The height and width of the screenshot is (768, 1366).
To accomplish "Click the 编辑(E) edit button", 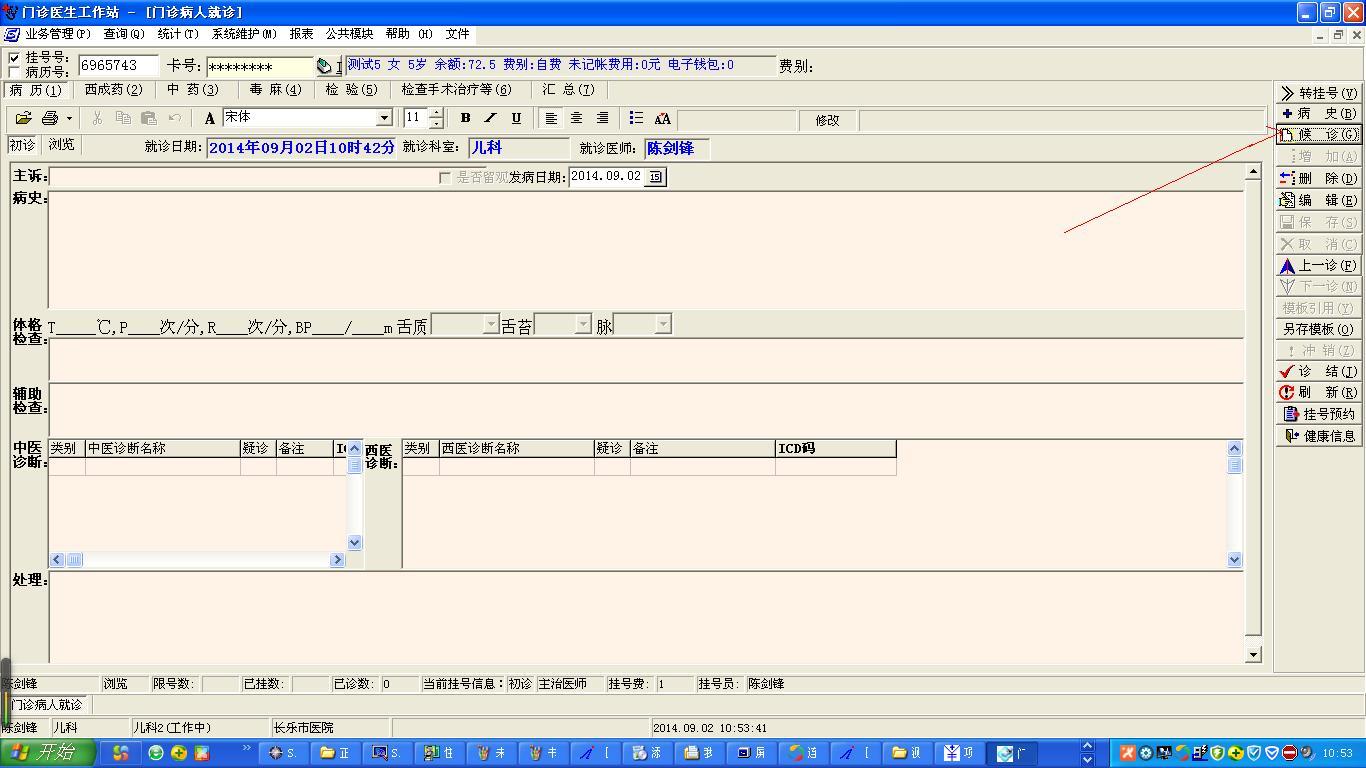I will point(1318,200).
